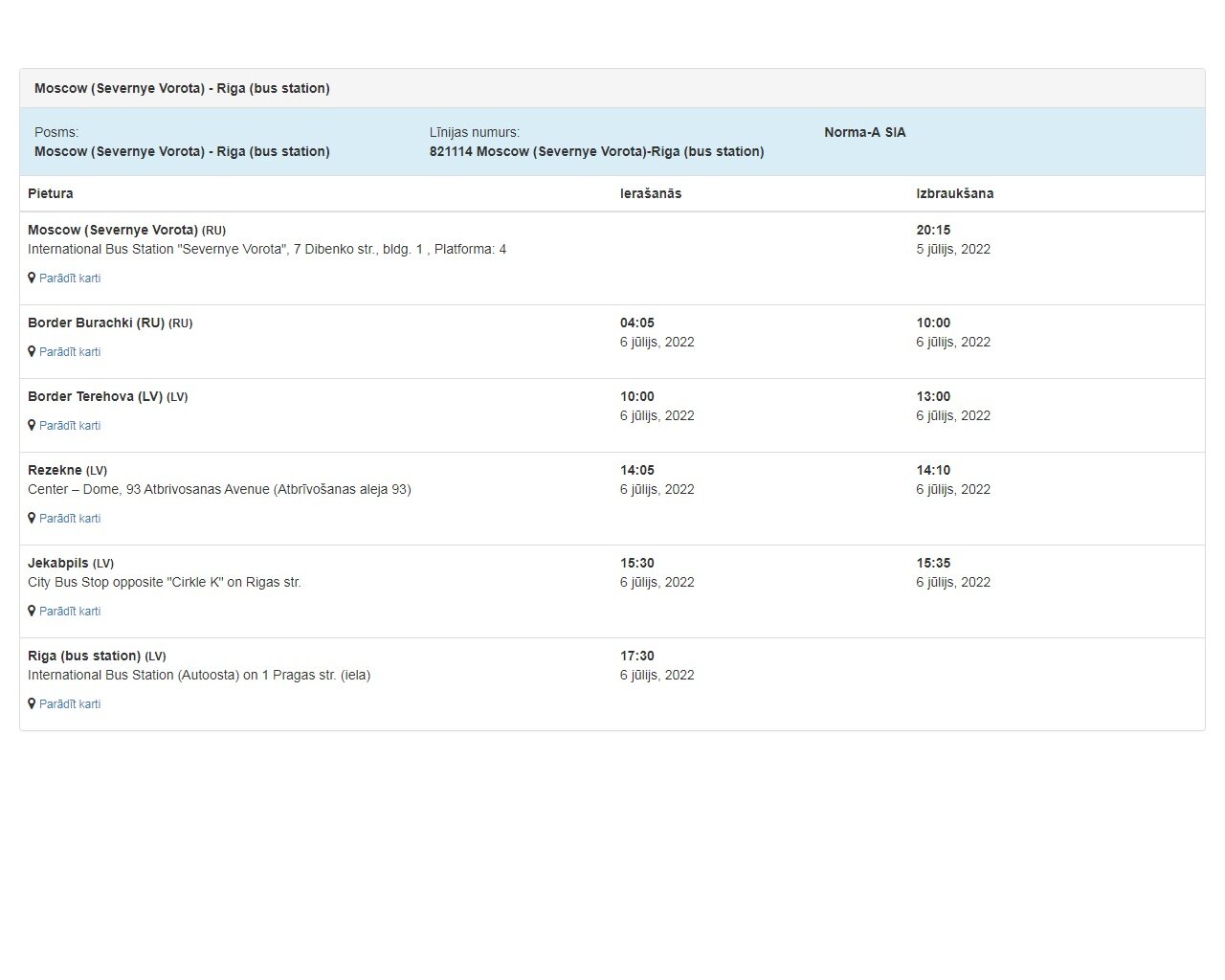This screenshot has width=1225, height=980.
Task: Show map for Riga (bus station)
Action: (70, 704)
